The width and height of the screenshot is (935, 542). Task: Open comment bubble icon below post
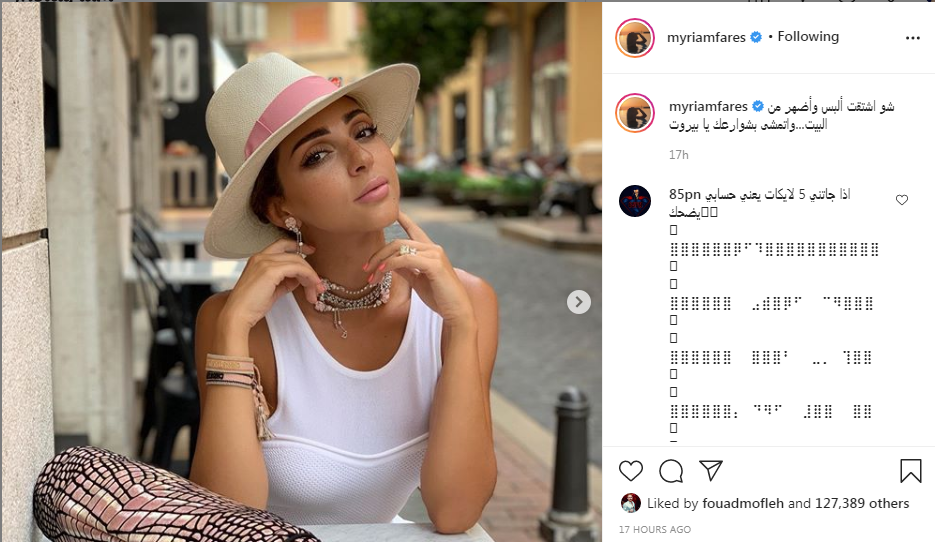click(671, 471)
